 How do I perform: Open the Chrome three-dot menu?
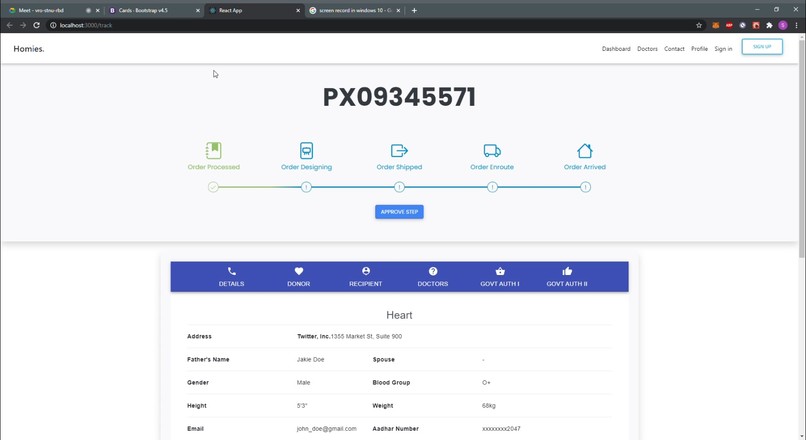tap(796, 25)
